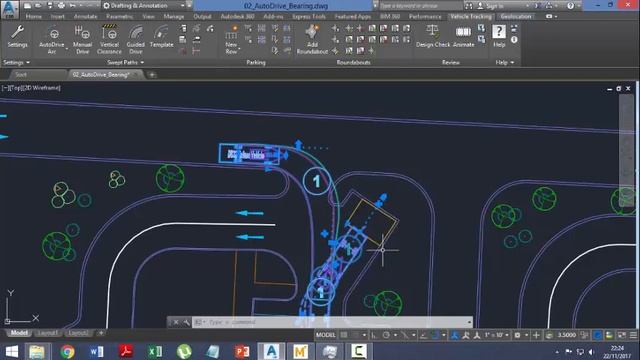Open the Output ribbon tab
This screenshot has height=360, width=640.
[202, 16]
